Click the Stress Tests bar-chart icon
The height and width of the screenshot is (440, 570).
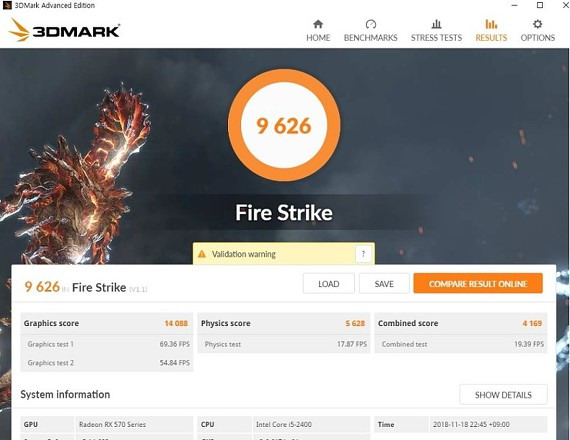point(436,24)
